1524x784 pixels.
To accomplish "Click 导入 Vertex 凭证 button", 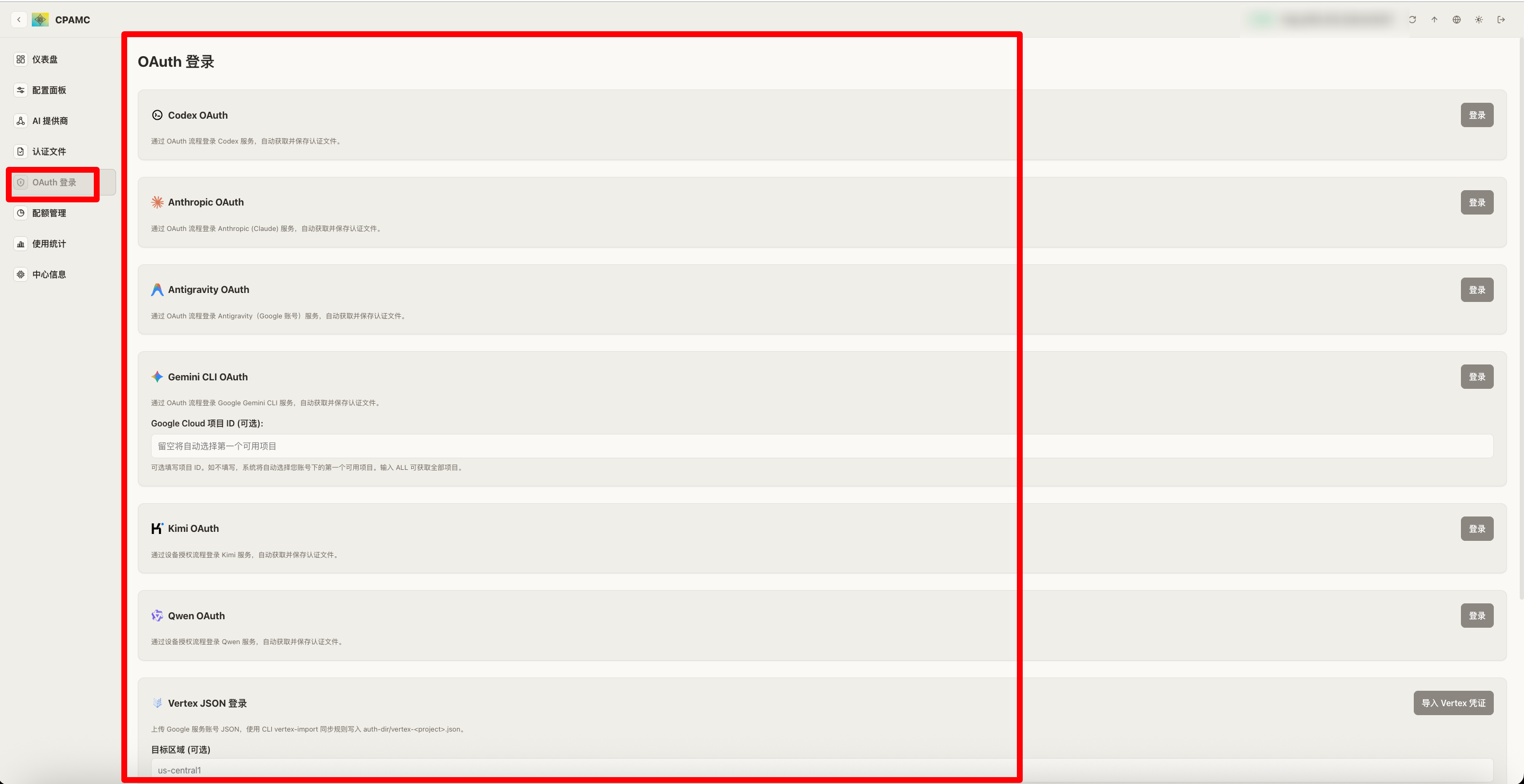I will [x=1453, y=703].
